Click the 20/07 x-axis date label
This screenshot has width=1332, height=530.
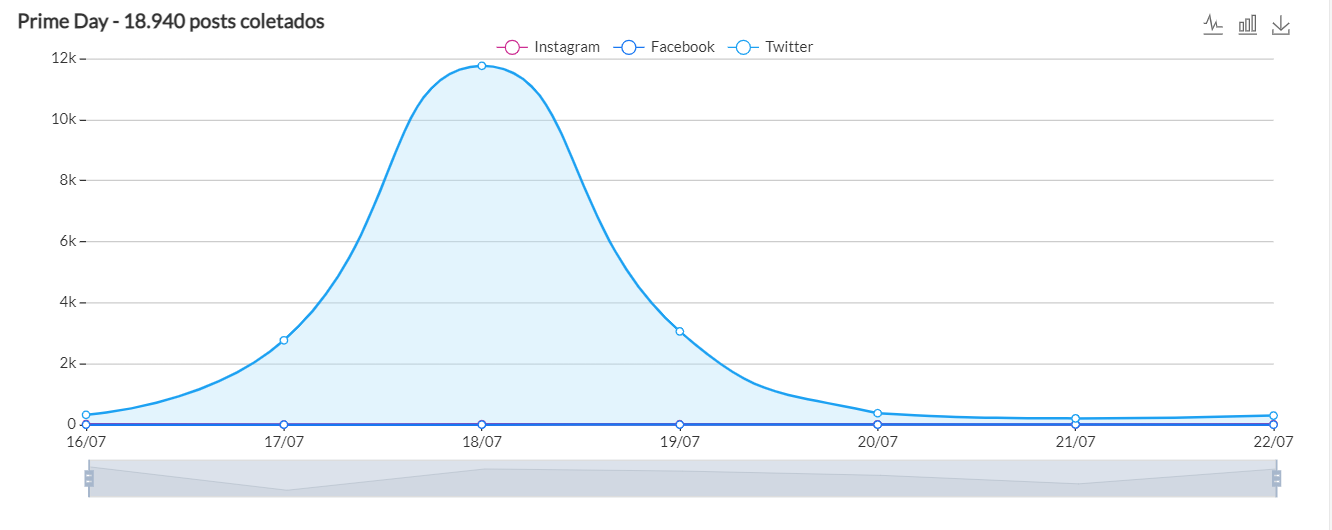coord(877,442)
